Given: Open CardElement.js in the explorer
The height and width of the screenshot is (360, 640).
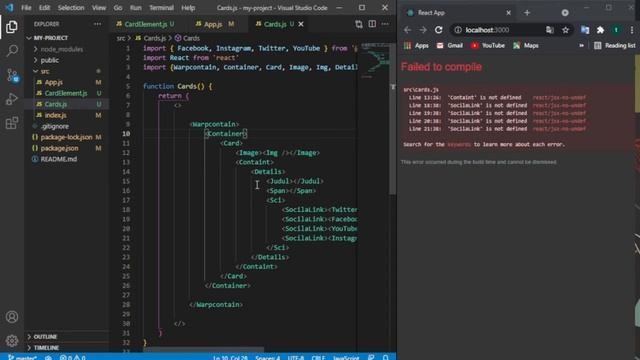Looking at the screenshot, I should (x=66, y=93).
